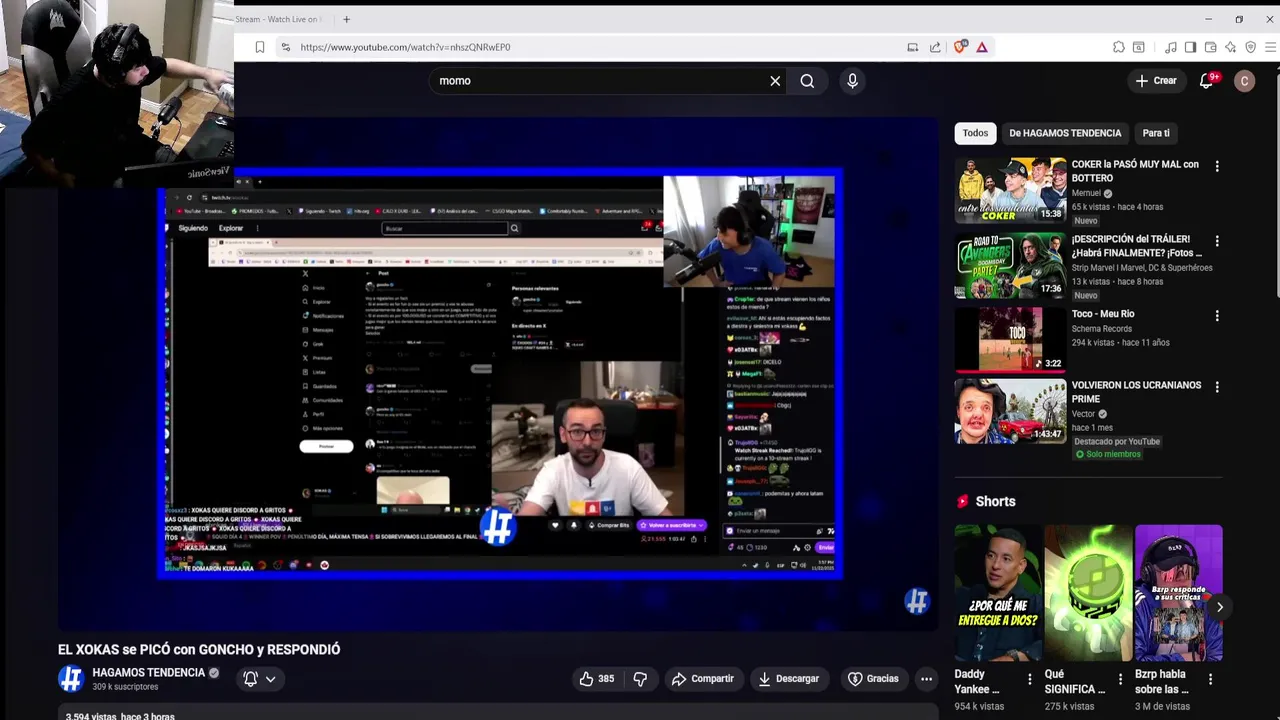
Task: Open options menu for Toco - Meu Rio
Action: pos(1217,316)
